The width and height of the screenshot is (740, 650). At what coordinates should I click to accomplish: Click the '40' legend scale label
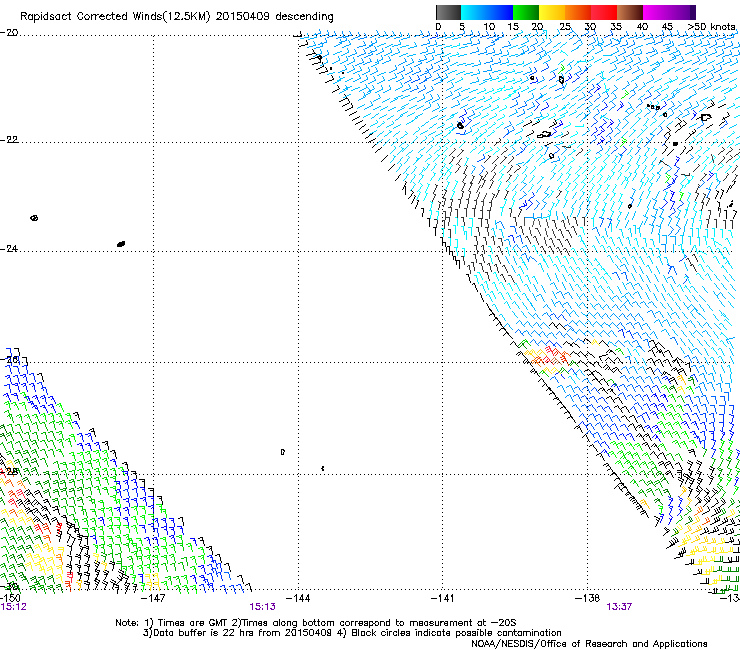642,26
